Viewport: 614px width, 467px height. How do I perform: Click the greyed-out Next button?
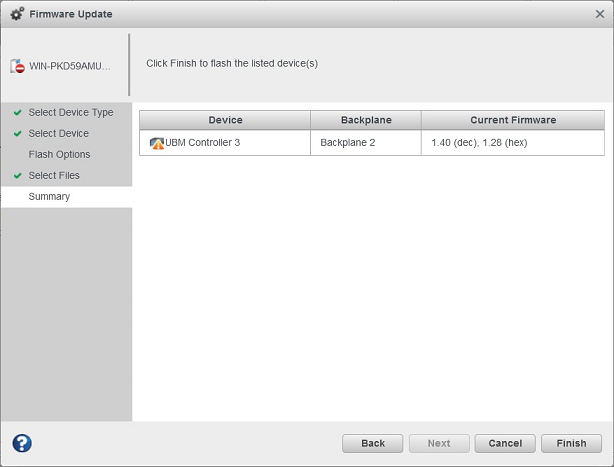pyautogui.click(x=439, y=443)
